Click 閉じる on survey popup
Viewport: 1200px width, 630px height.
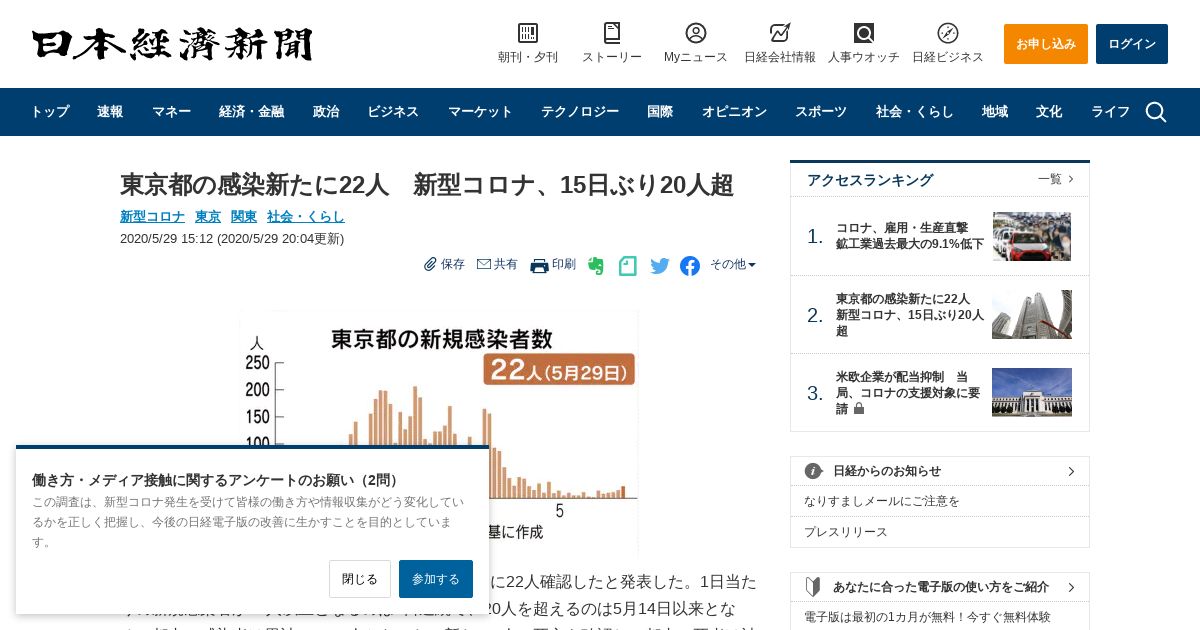[360, 579]
